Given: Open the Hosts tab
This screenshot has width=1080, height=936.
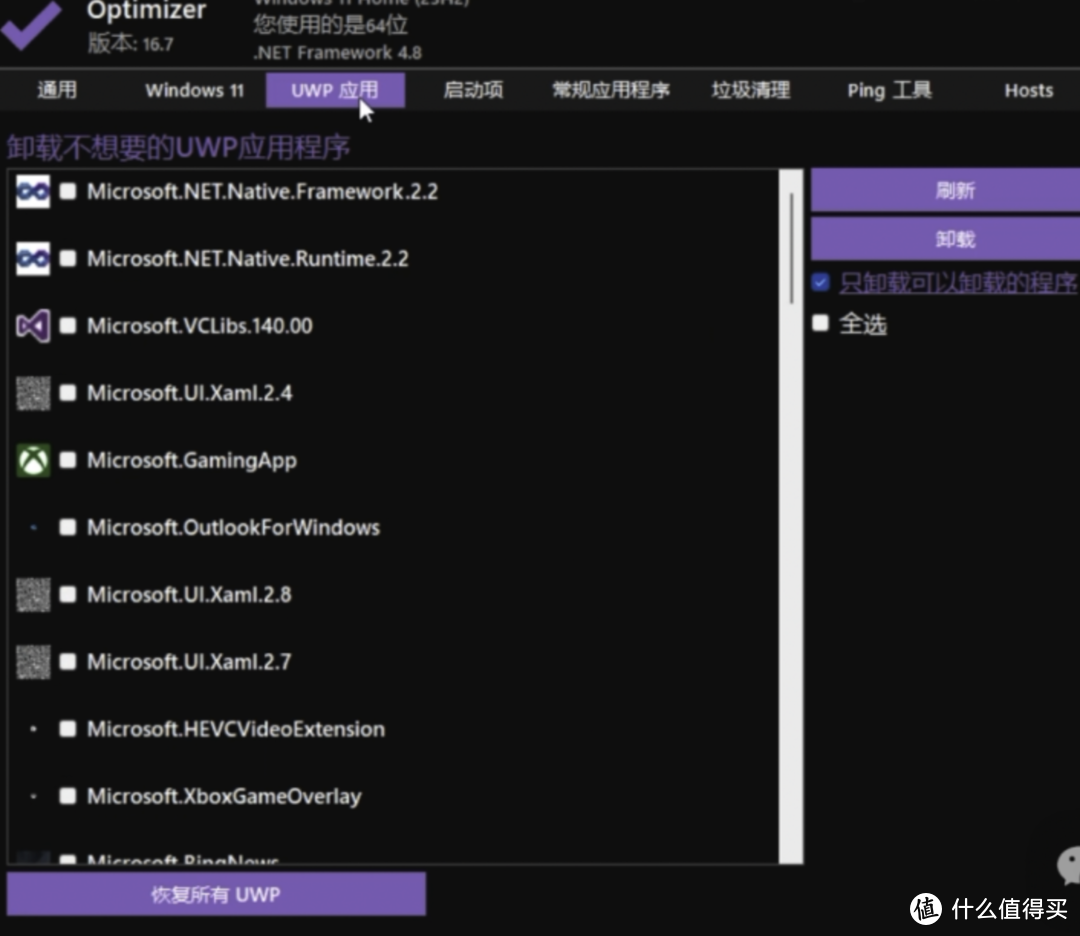Looking at the screenshot, I should (1028, 90).
